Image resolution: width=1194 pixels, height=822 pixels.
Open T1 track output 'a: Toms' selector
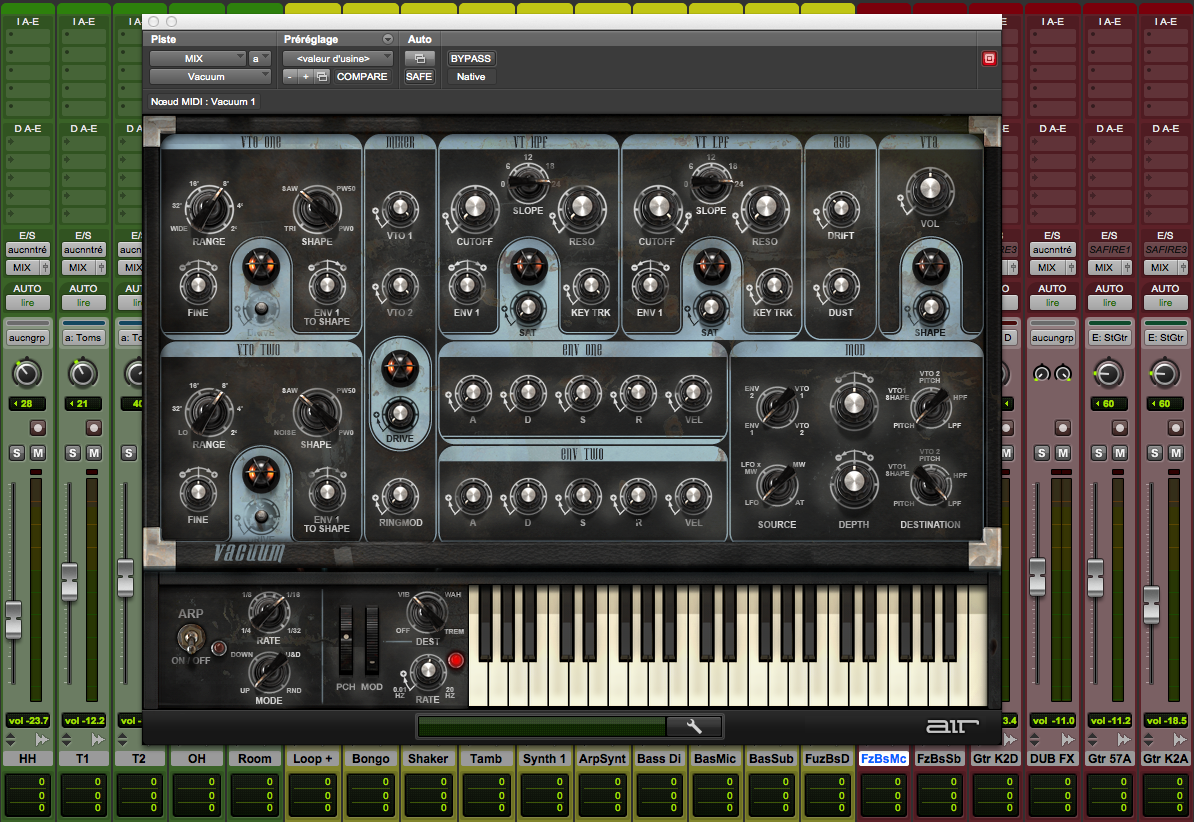point(83,337)
